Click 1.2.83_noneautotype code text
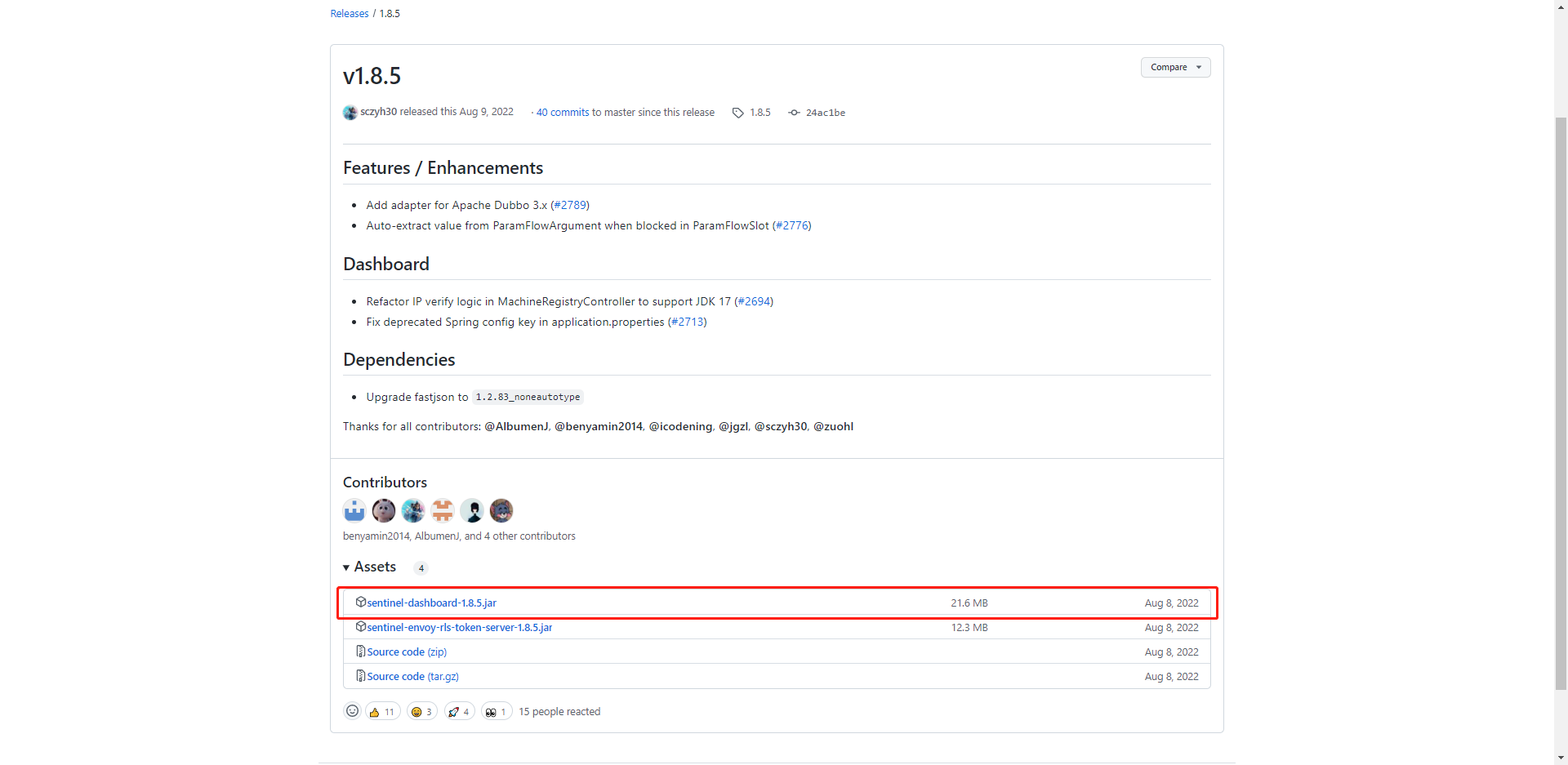The image size is (1568, 765). click(x=528, y=397)
